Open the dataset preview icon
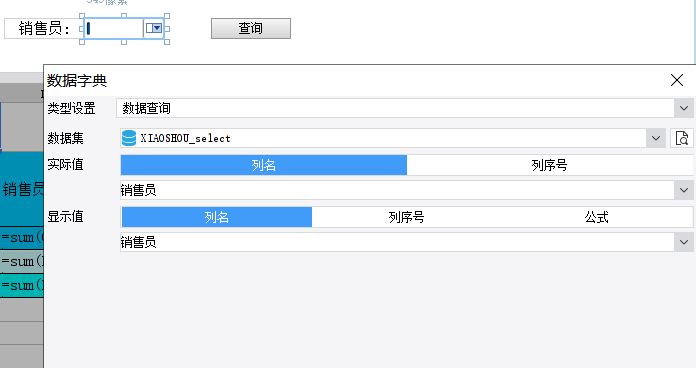This screenshot has height=368, width=696. [681, 138]
